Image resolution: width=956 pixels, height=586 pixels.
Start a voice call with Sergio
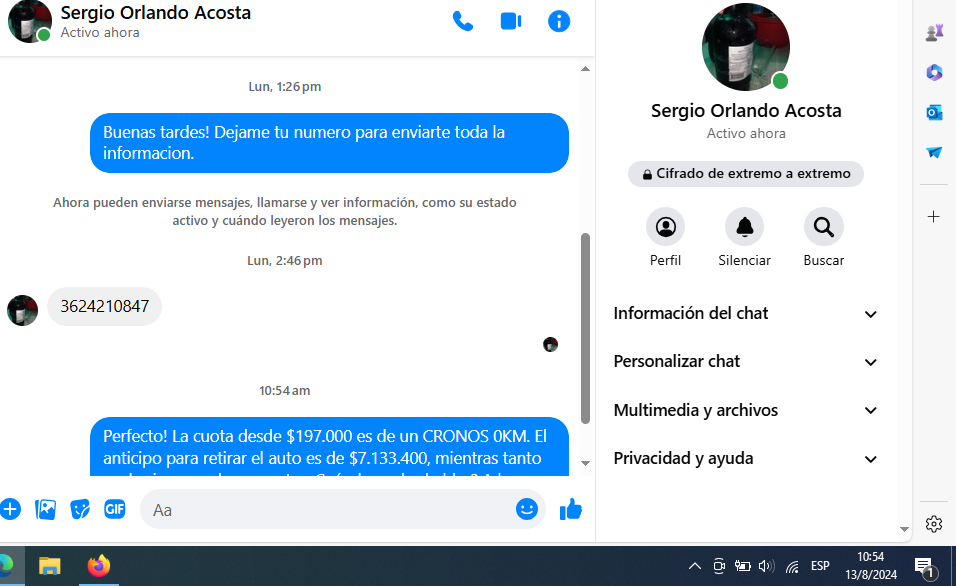[463, 21]
